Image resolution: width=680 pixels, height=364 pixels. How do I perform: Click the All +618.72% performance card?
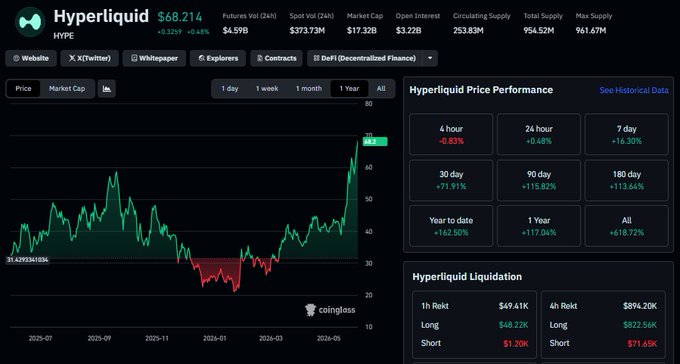(x=626, y=226)
